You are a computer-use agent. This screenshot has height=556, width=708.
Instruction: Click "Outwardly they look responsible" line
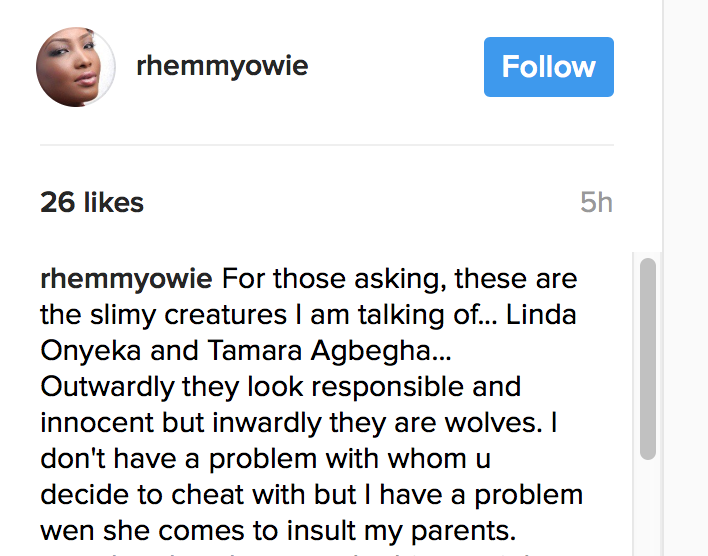coord(252,387)
